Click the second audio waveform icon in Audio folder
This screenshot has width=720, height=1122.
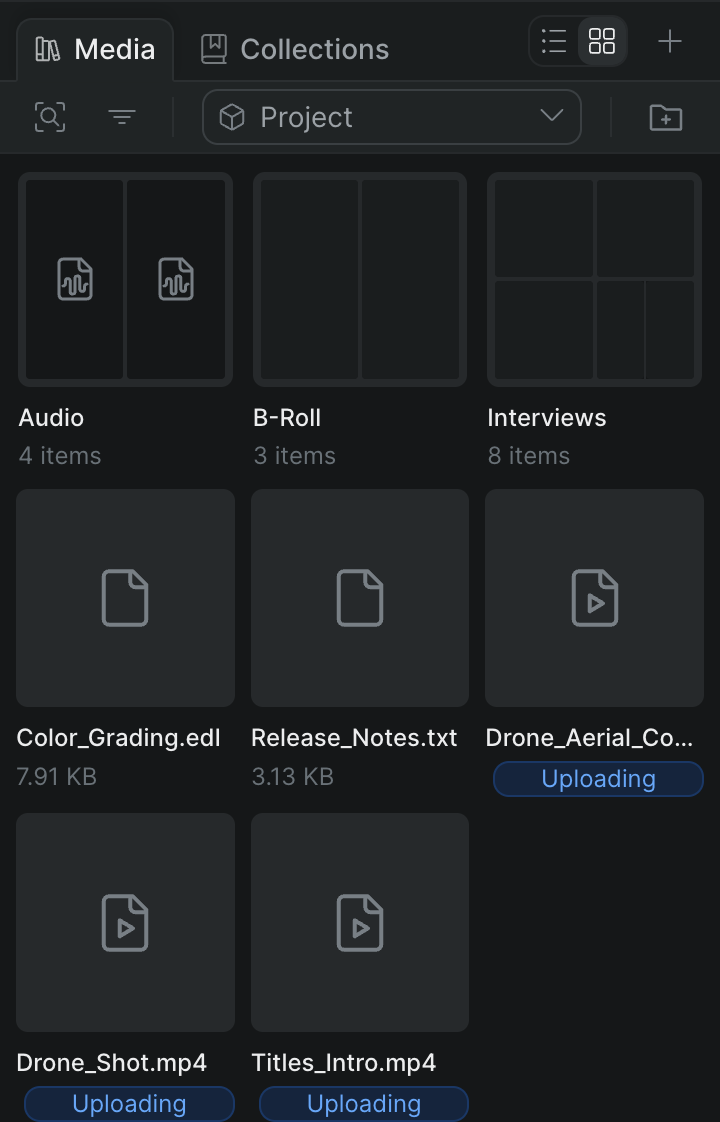(x=176, y=279)
